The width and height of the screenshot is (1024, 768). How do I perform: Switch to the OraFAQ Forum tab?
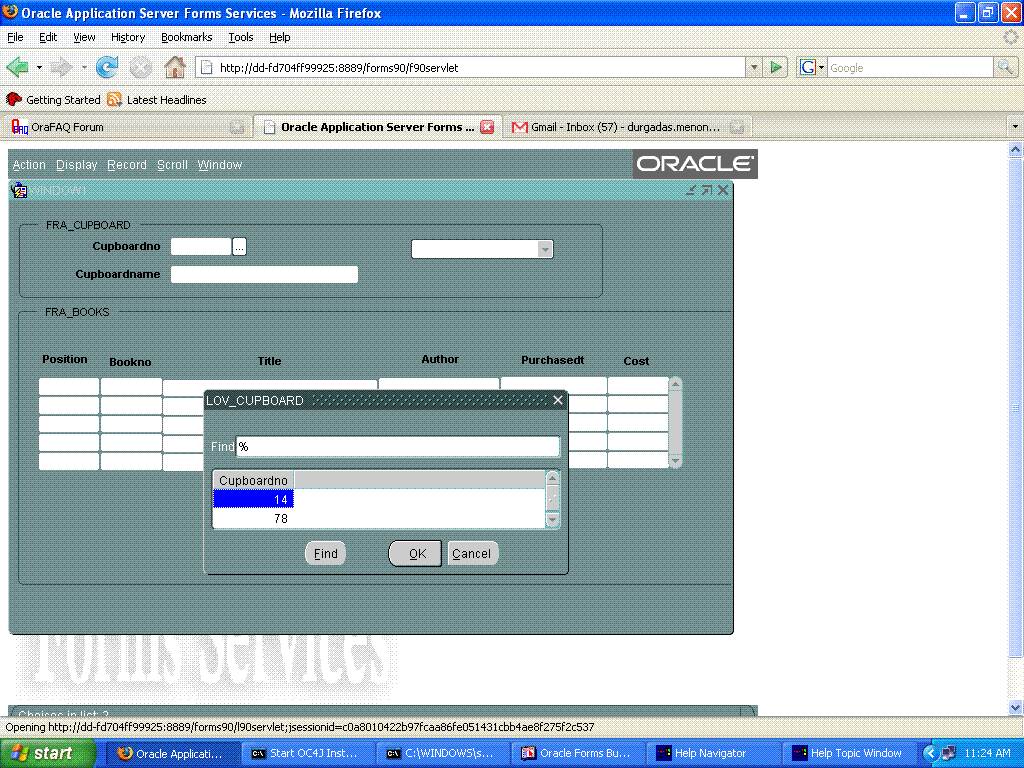128,127
